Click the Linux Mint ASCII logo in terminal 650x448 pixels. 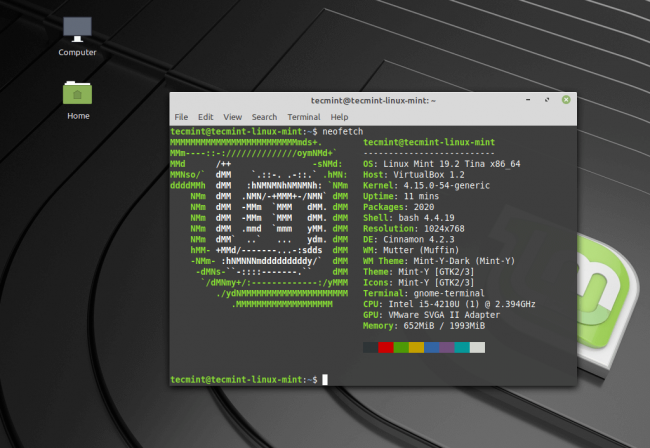tap(259, 223)
